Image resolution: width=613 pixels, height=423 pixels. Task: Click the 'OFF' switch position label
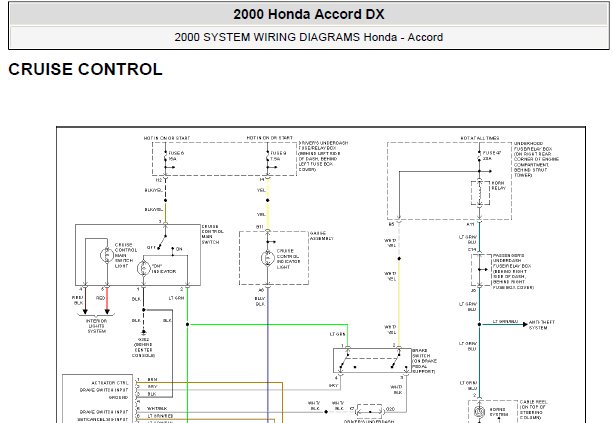[151, 247]
